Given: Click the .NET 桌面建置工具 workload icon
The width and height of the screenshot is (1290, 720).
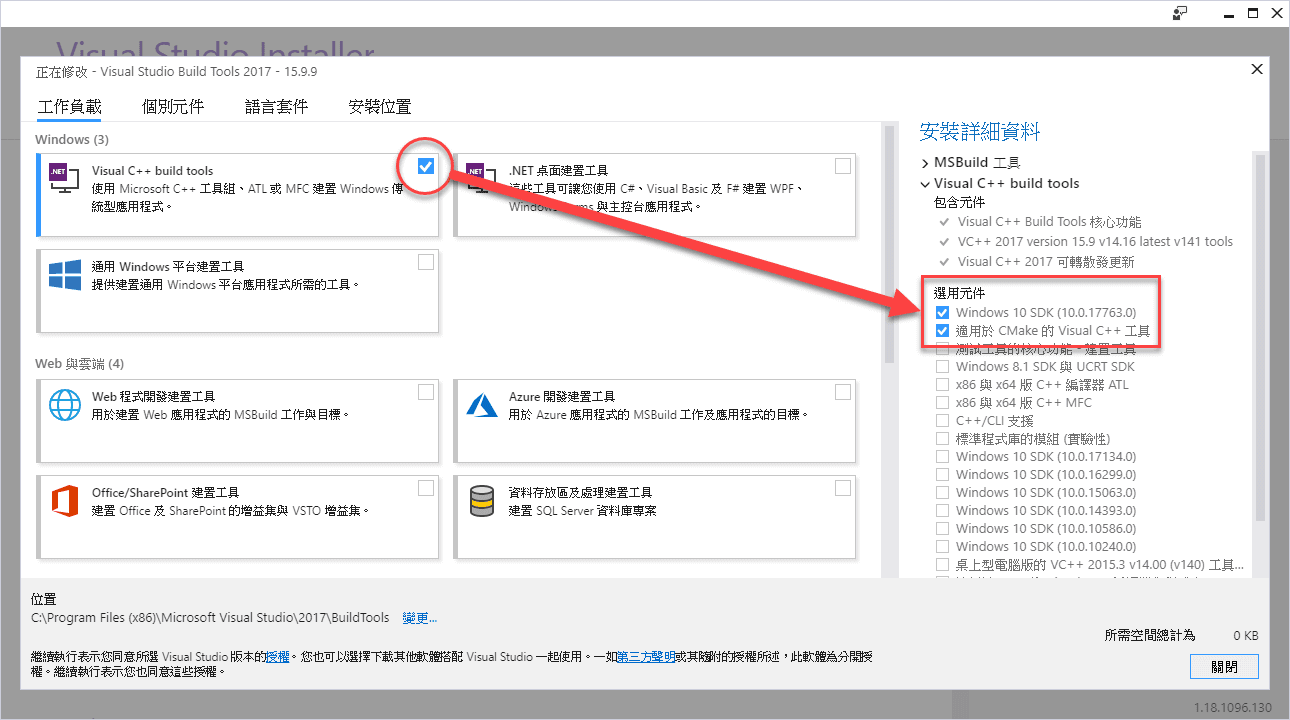Looking at the screenshot, I should click(x=482, y=179).
